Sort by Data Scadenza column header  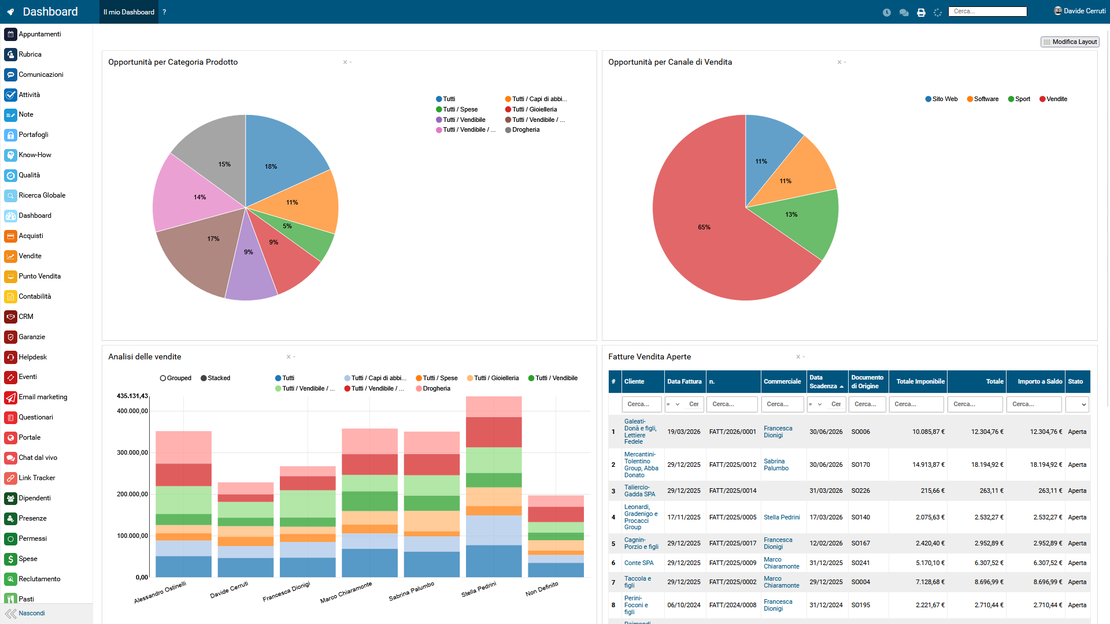click(x=826, y=382)
